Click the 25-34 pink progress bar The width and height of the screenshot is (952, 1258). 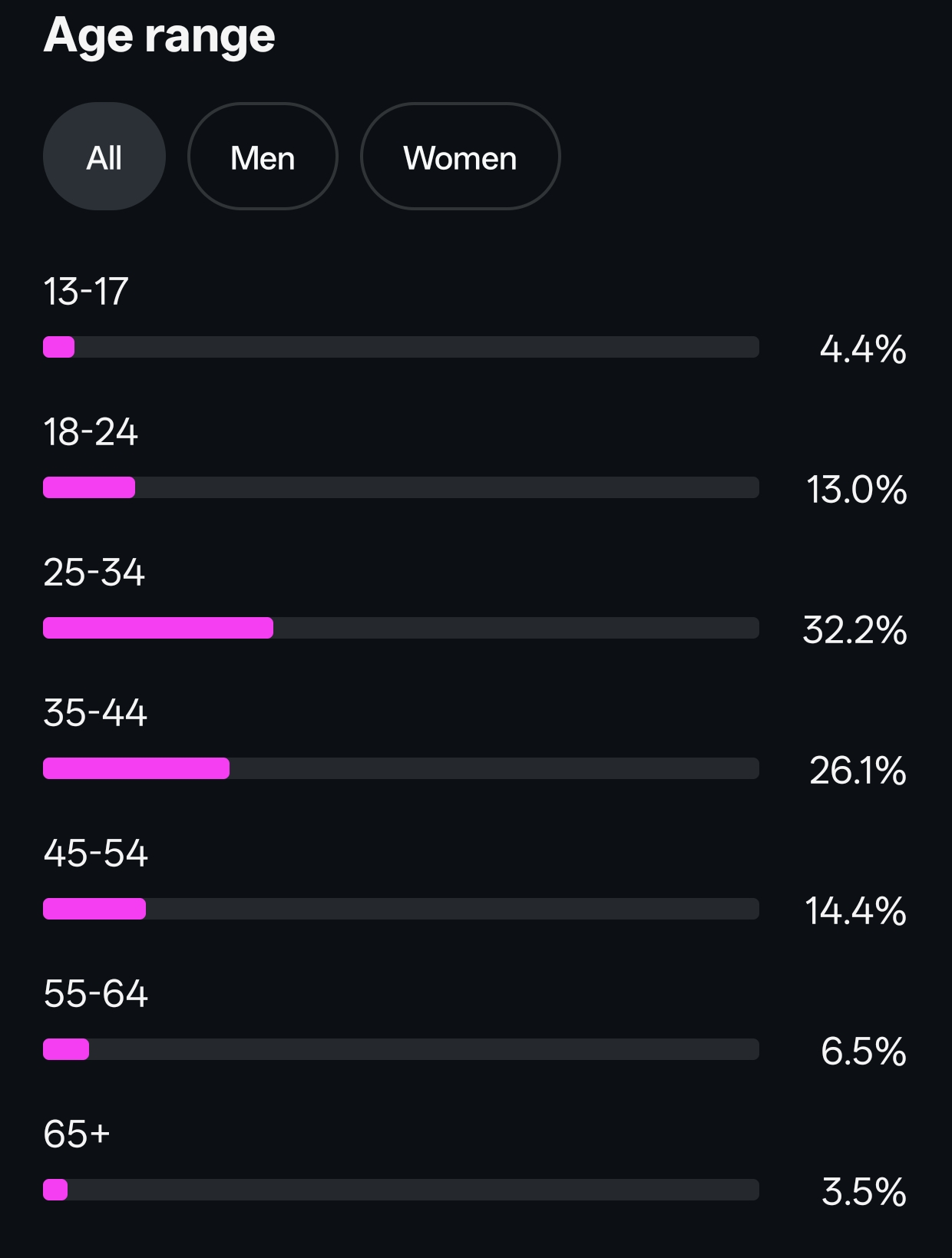pyautogui.click(x=158, y=628)
